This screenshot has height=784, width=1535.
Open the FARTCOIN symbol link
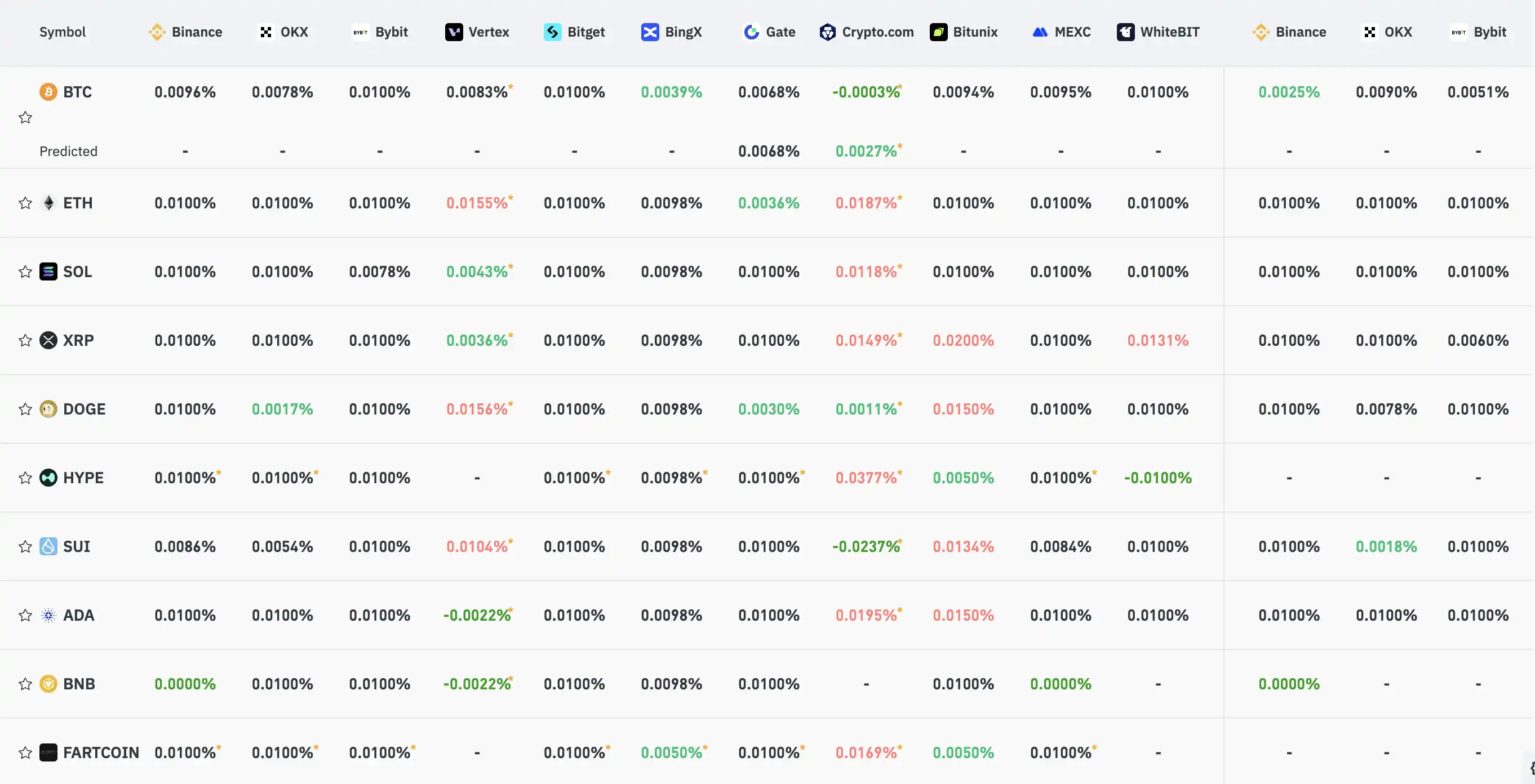101,752
